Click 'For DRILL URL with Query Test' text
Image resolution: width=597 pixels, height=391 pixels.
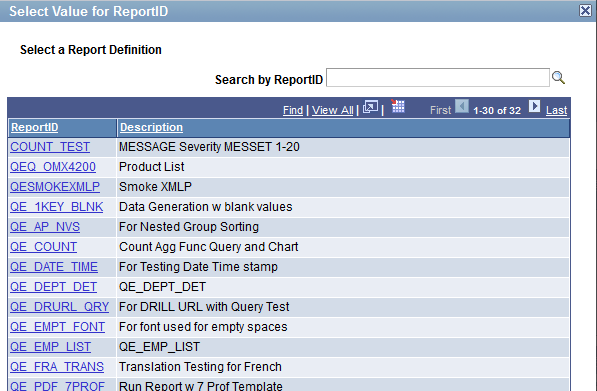coord(204,307)
